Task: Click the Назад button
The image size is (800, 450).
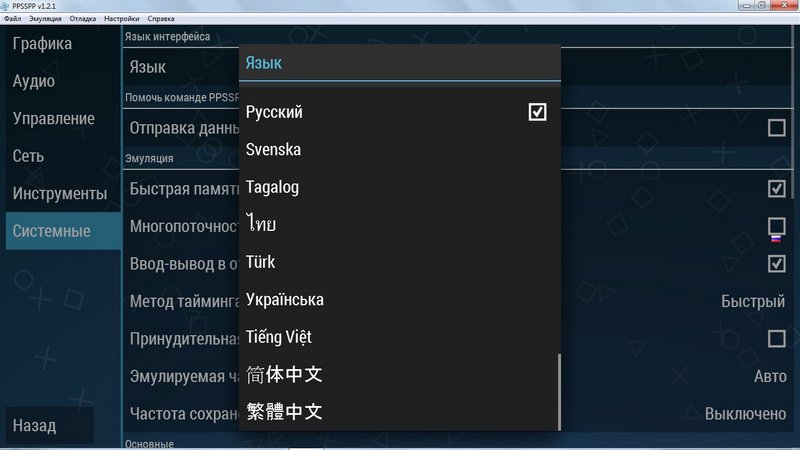Action: coord(49,425)
